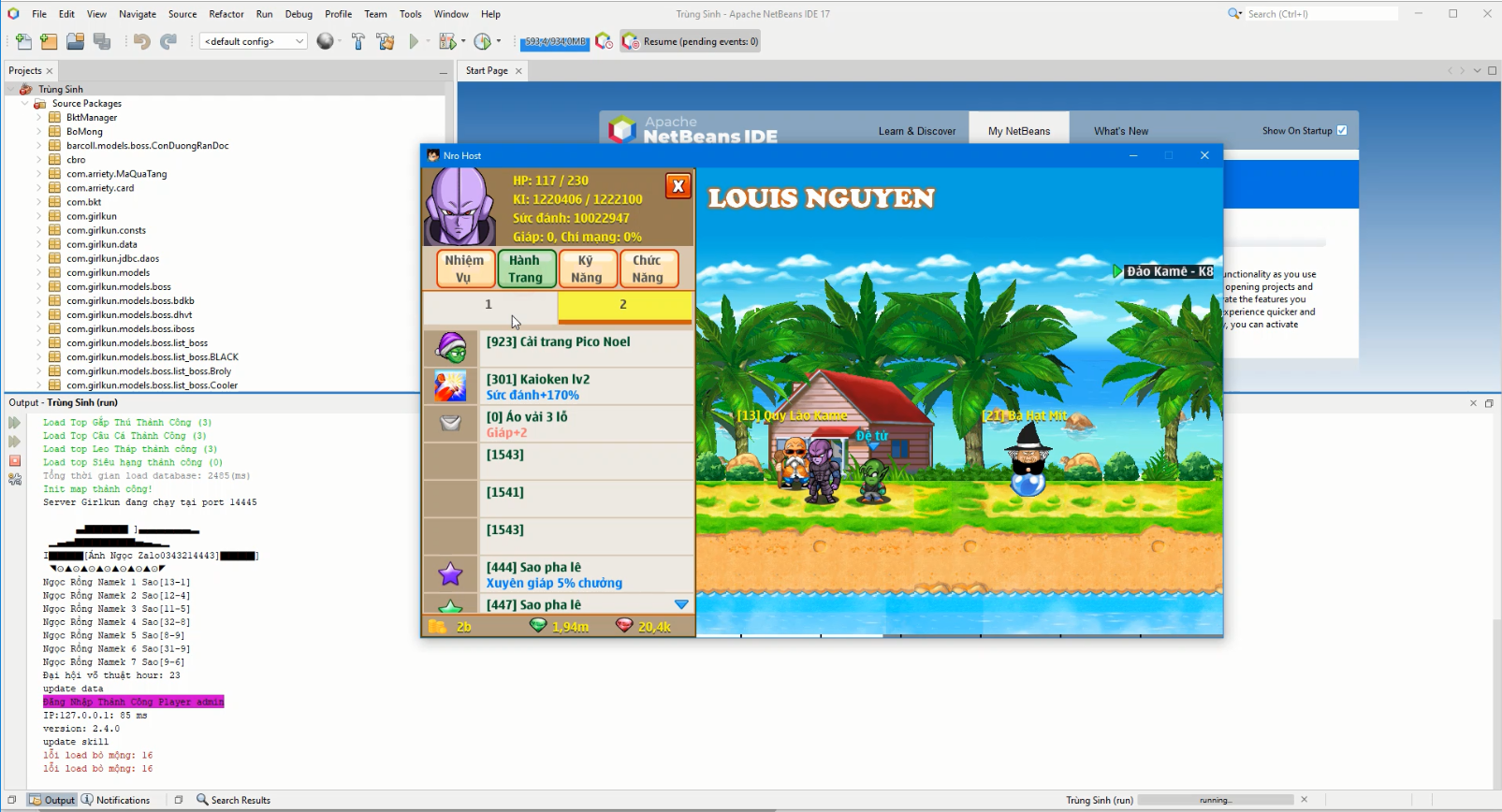Click the profiler snapshot icon beside memory bar

click(604, 41)
